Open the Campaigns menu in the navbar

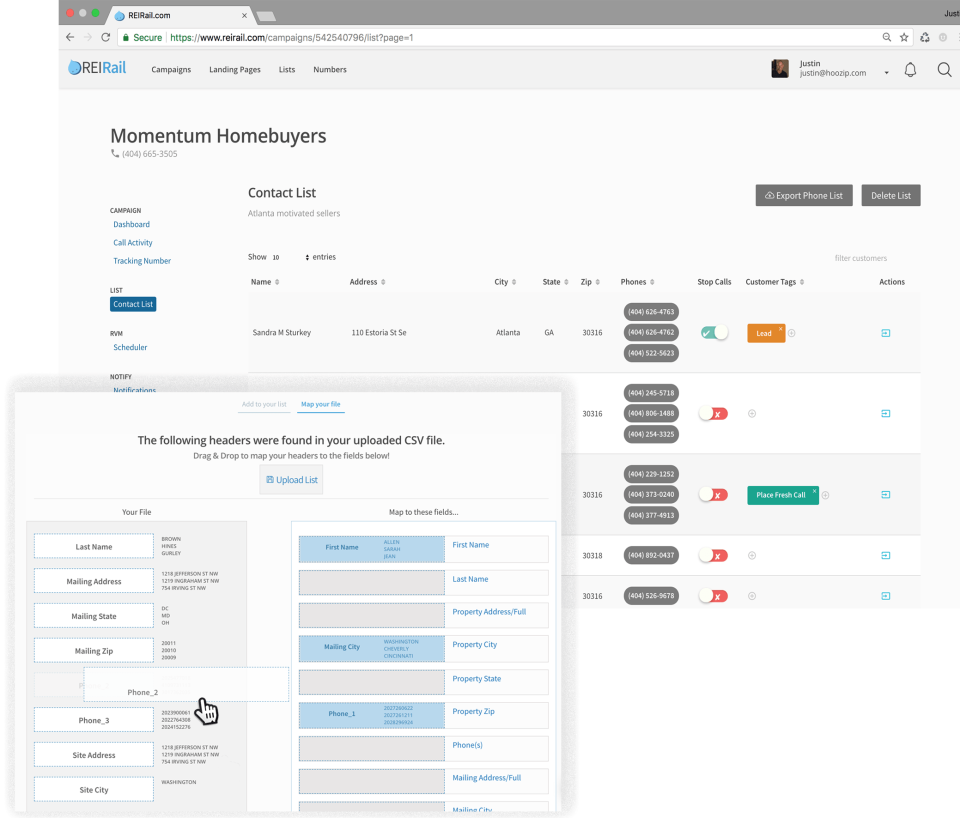pos(171,70)
